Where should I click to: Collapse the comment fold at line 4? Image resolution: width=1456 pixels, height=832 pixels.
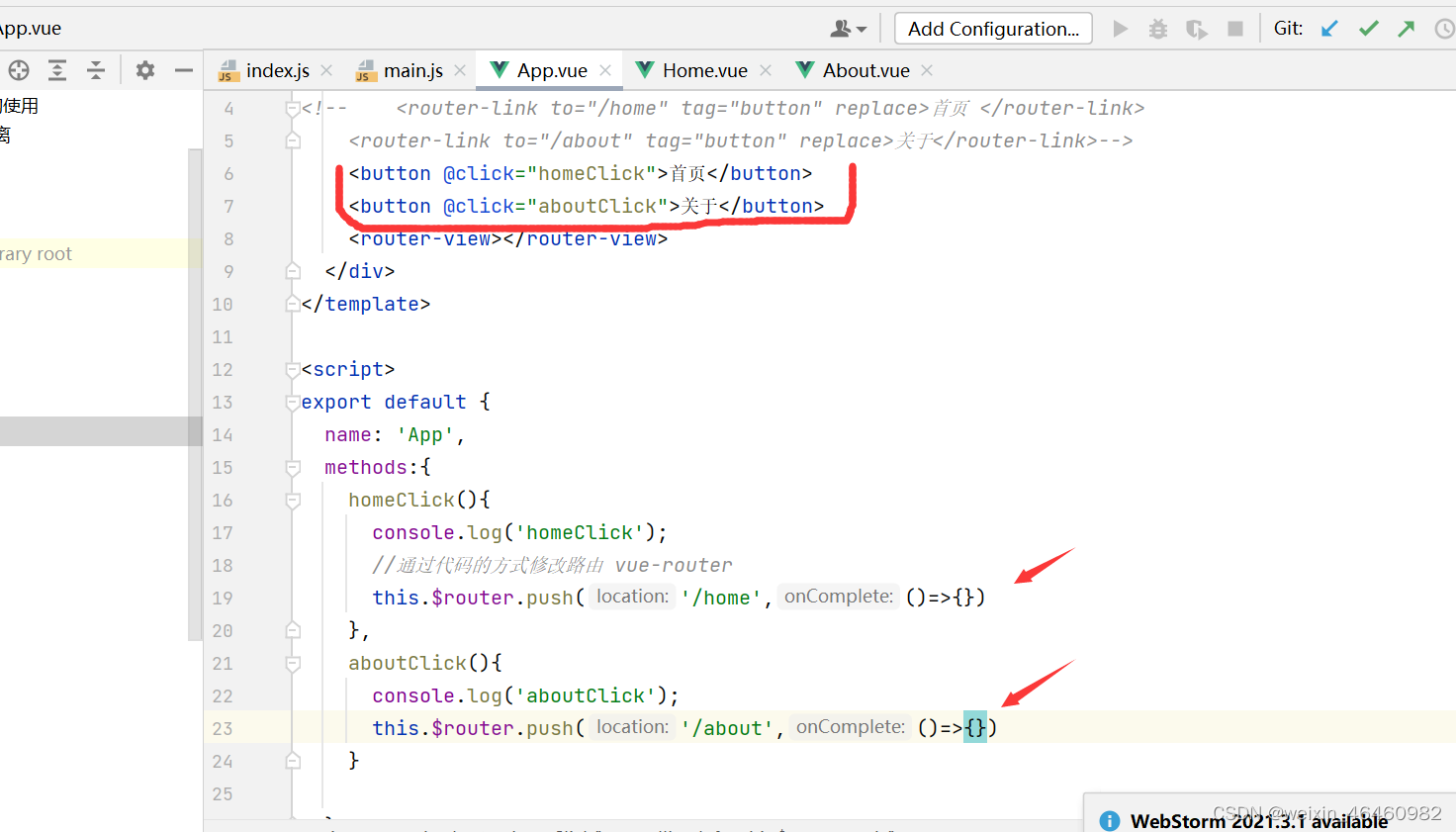coord(293,109)
